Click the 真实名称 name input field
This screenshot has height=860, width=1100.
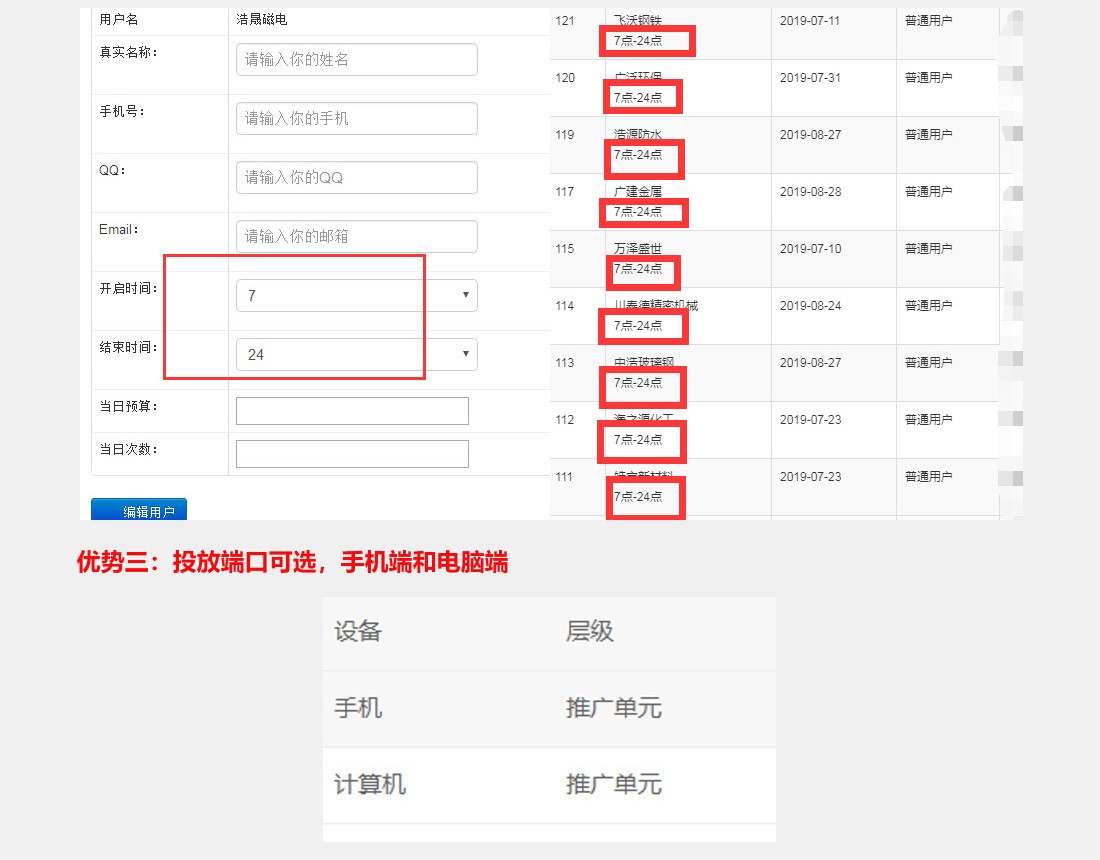356,60
